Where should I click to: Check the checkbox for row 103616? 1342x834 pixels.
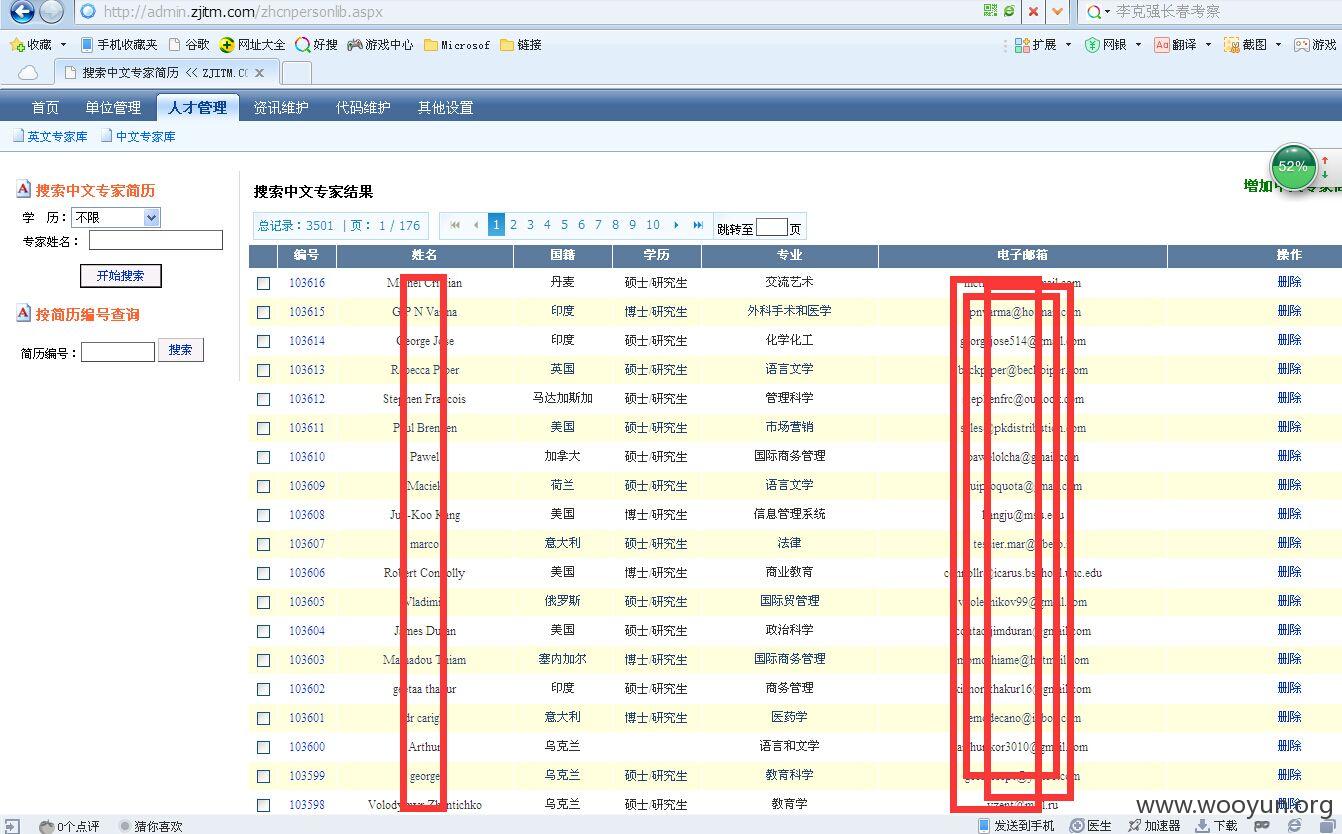click(263, 283)
